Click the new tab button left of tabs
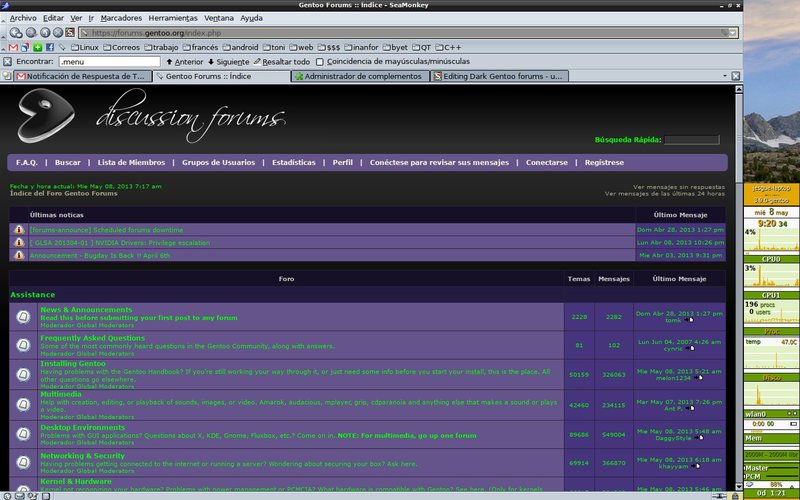 tap(7, 76)
